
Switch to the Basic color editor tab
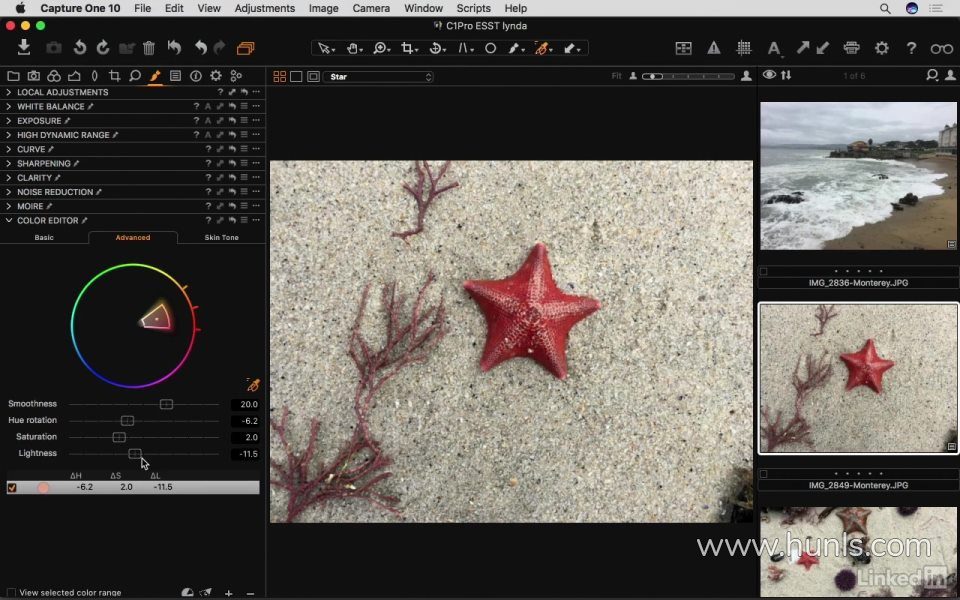pos(44,238)
